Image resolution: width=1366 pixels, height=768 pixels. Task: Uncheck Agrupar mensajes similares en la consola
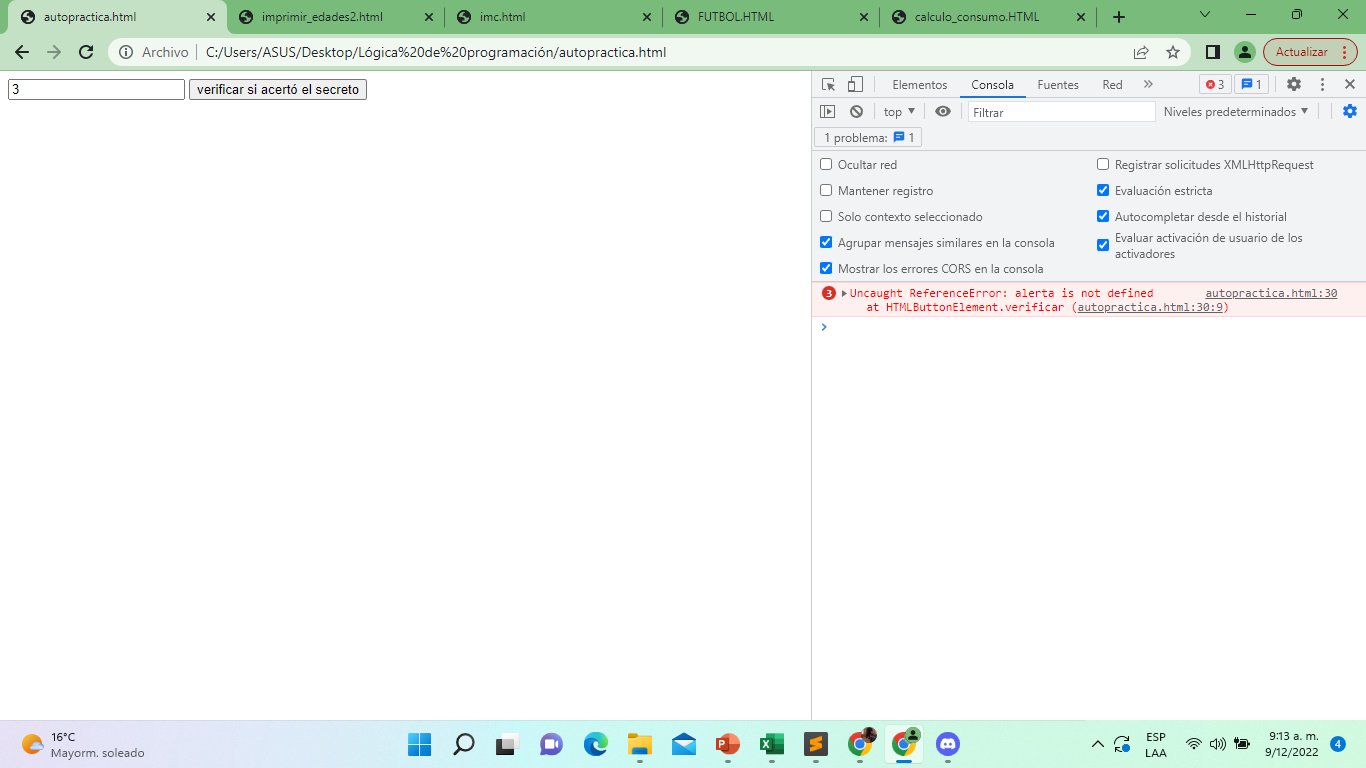826,242
